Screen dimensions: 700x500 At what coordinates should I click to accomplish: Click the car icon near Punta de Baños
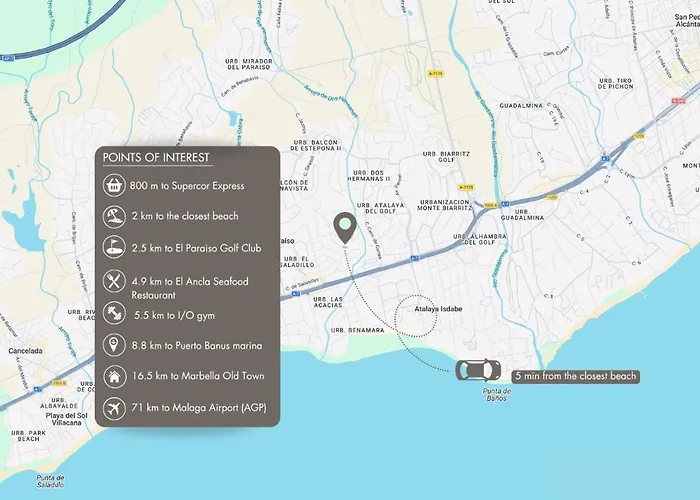coord(478,370)
